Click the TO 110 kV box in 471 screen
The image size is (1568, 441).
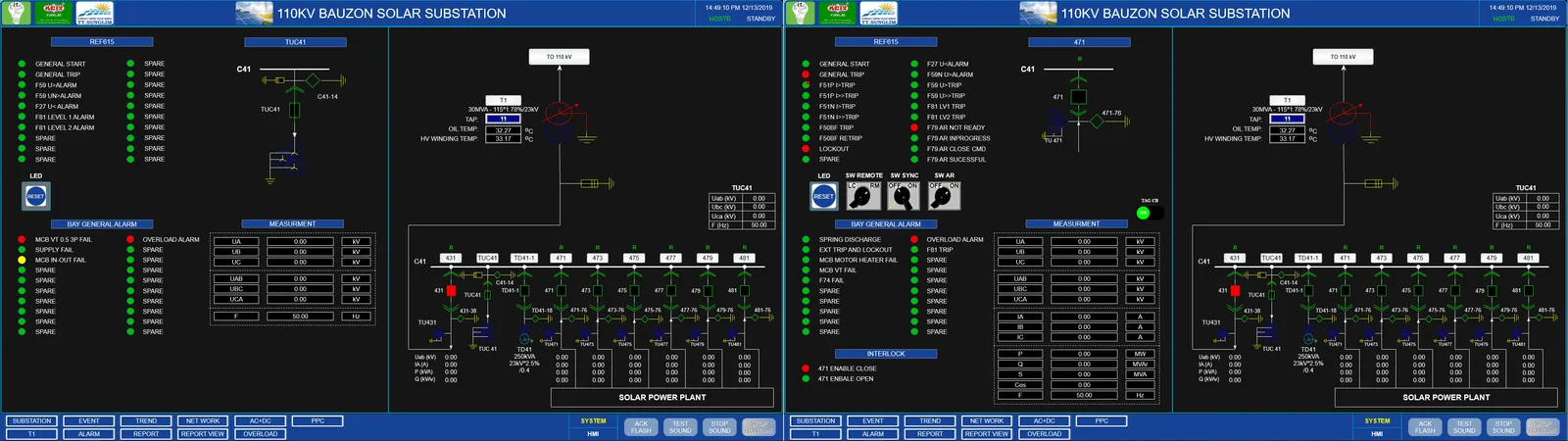tap(1343, 57)
